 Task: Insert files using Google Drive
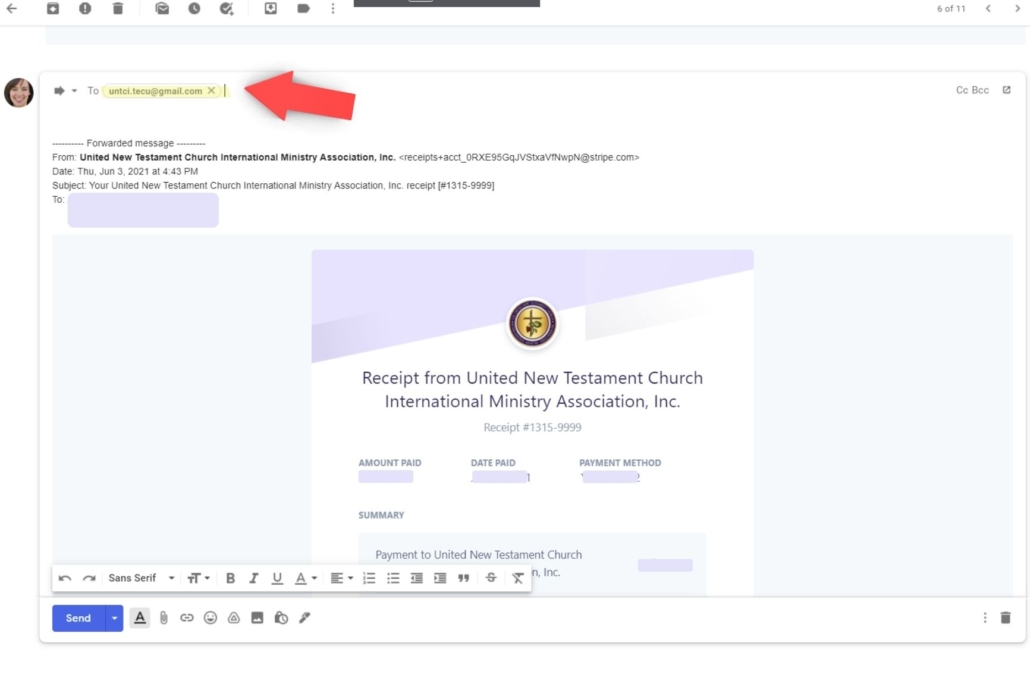pos(234,618)
